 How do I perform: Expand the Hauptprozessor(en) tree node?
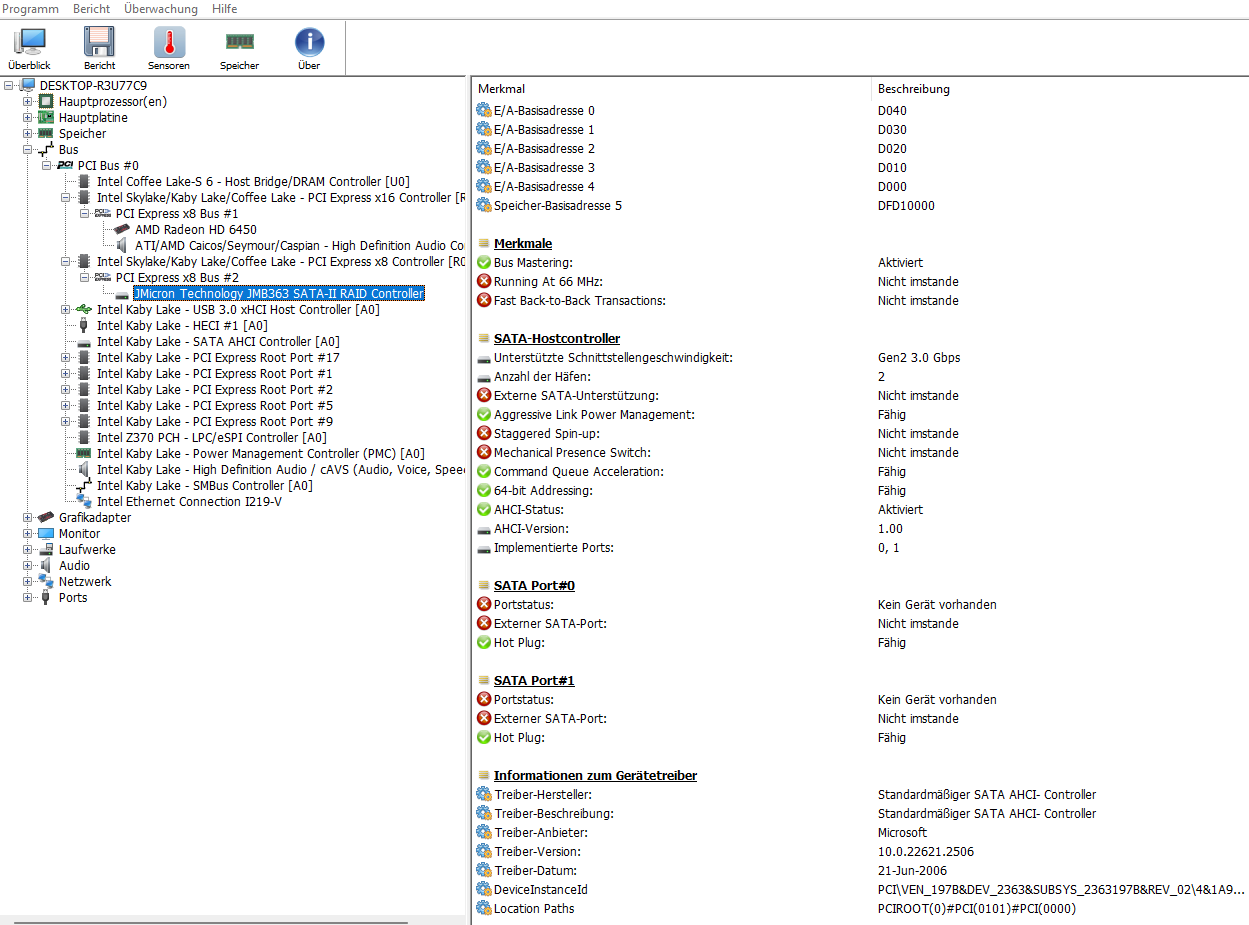pyautogui.click(x=28, y=102)
